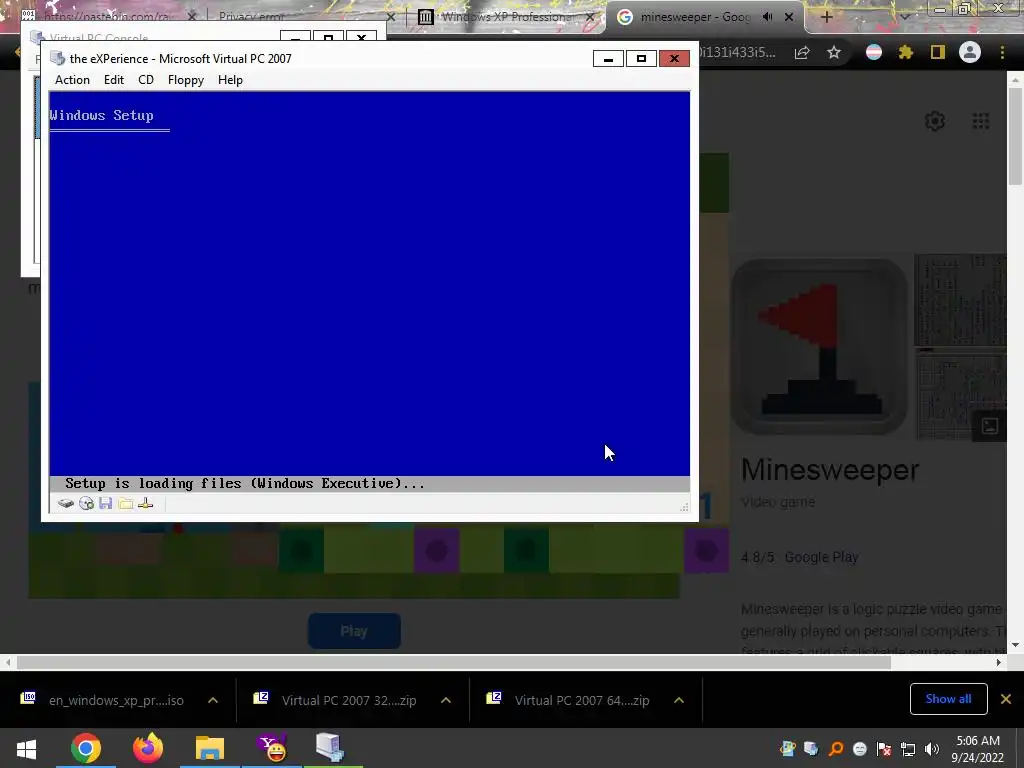Open a new Chrome tab

click(826, 17)
